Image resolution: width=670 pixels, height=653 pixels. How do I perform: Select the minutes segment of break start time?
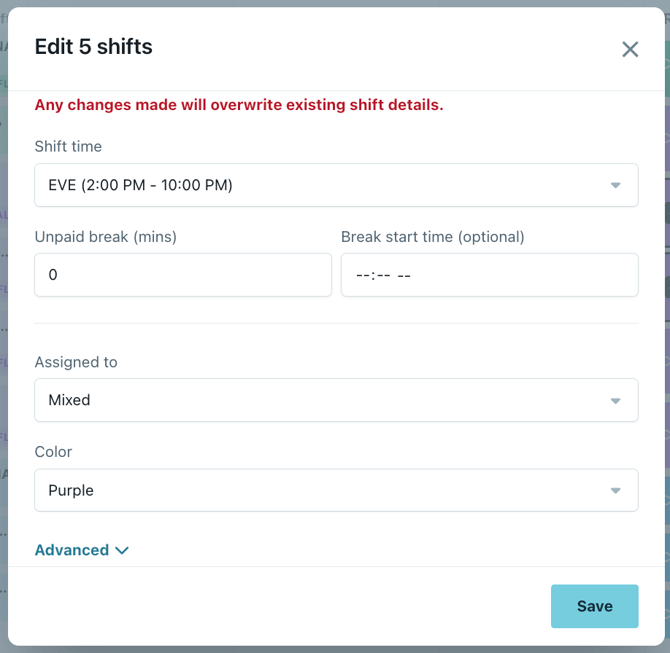click(x=382, y=275)
